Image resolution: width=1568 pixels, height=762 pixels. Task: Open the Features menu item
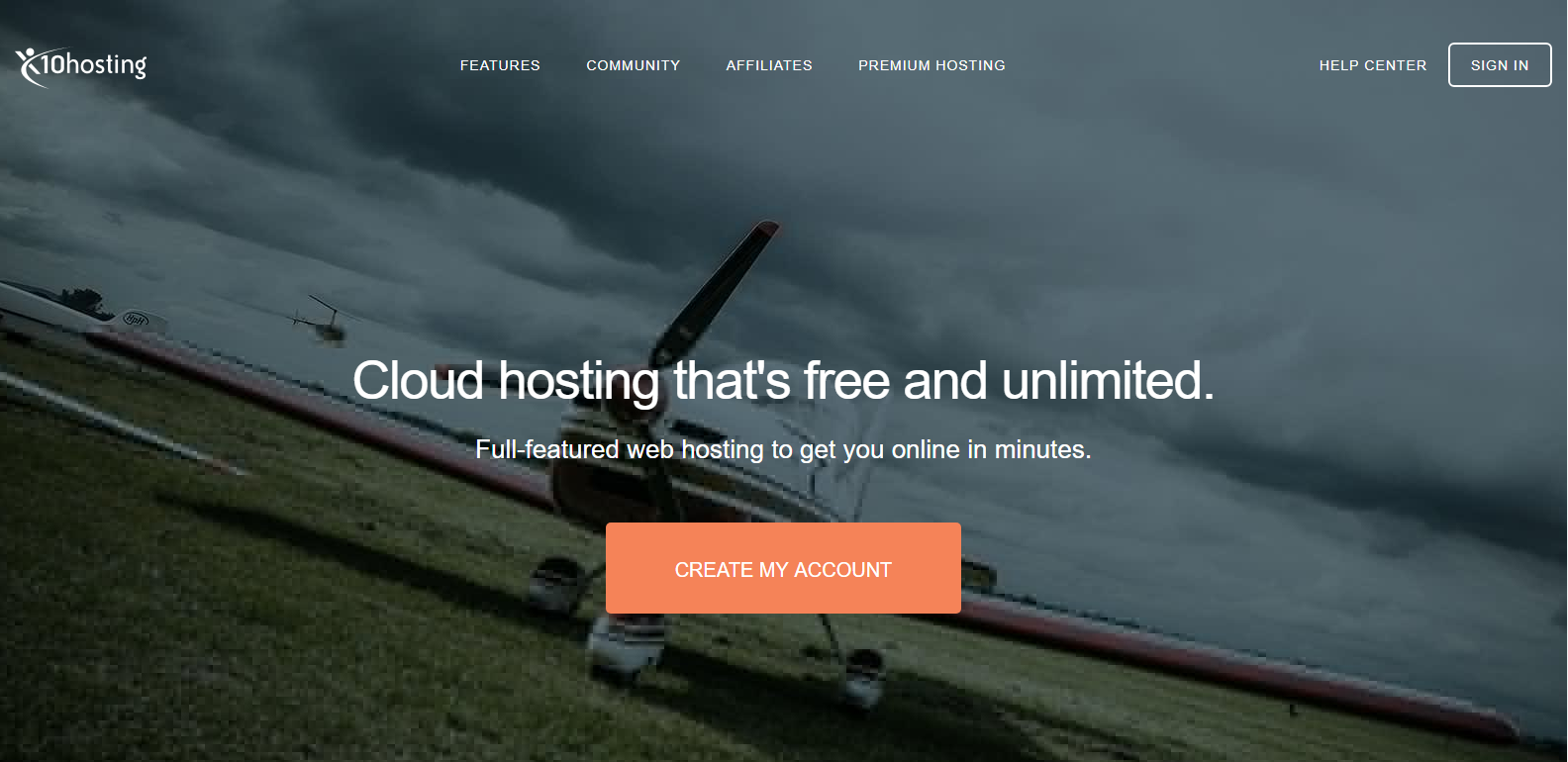500,65
